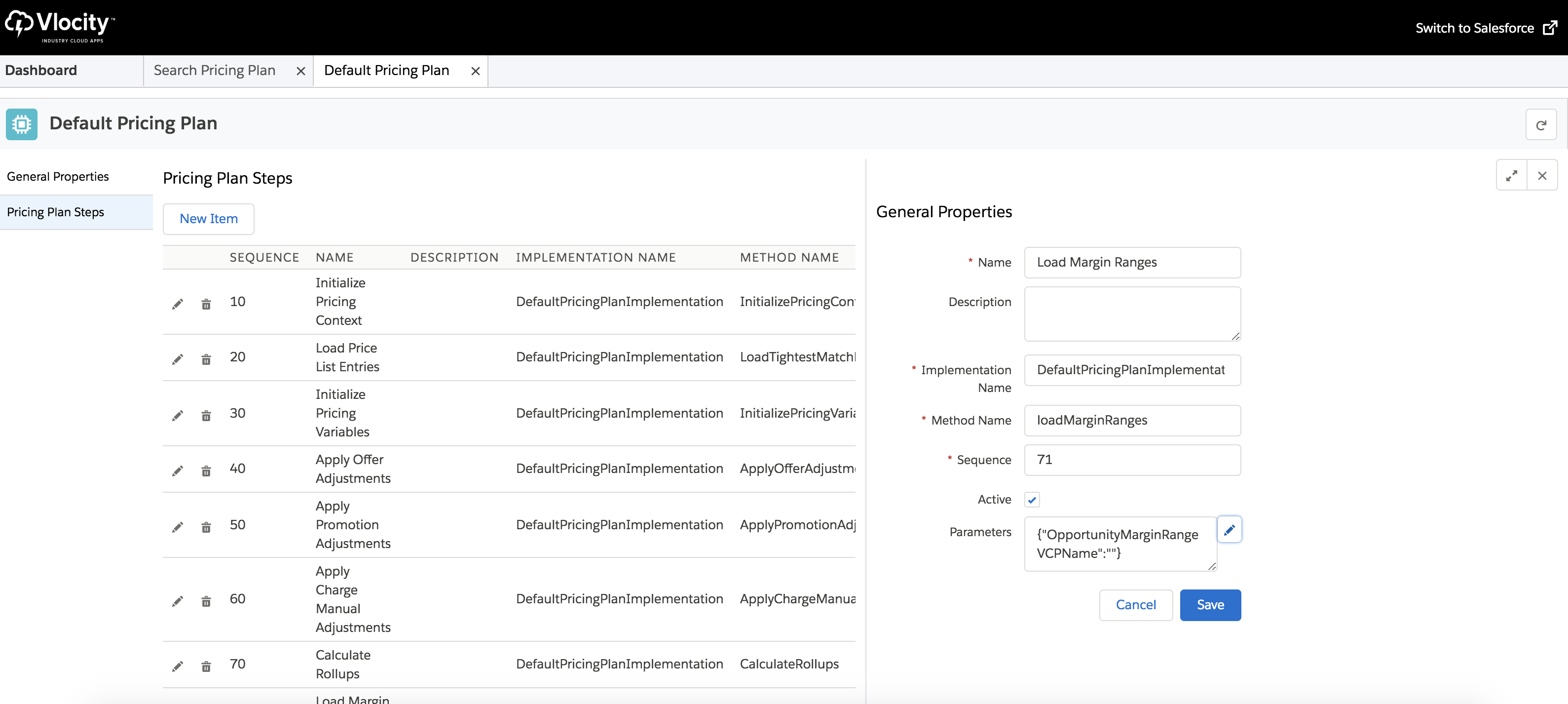Focus the Implementation Name field
Screen dimensions: 1568x704
pos(1132,370)
